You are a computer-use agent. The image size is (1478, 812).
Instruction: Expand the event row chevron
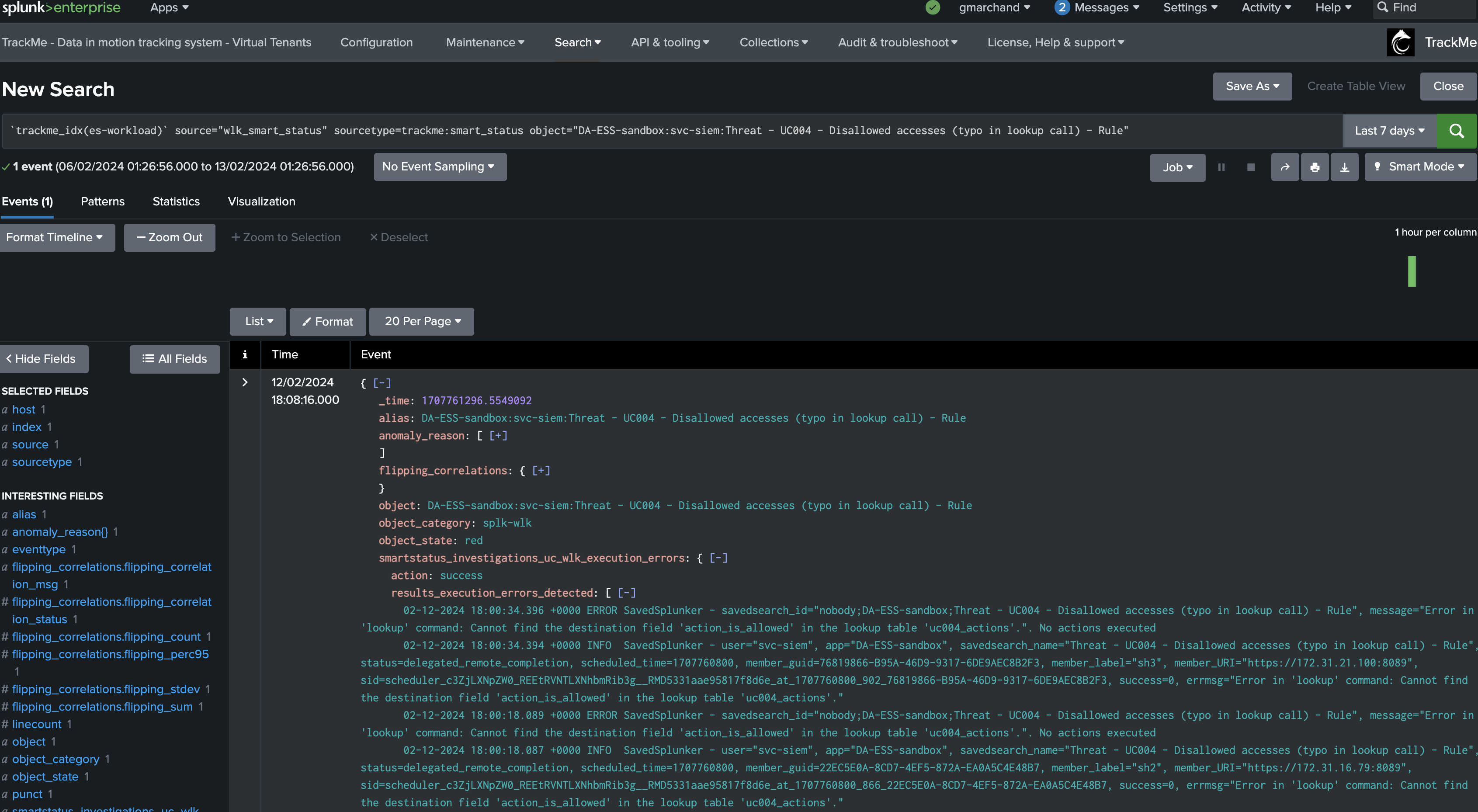pos(245,382)
